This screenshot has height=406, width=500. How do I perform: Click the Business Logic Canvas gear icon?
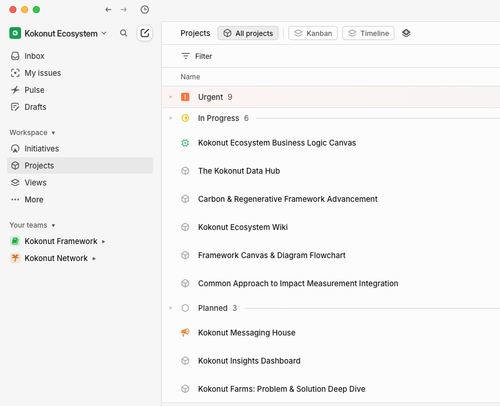point(185,143)
